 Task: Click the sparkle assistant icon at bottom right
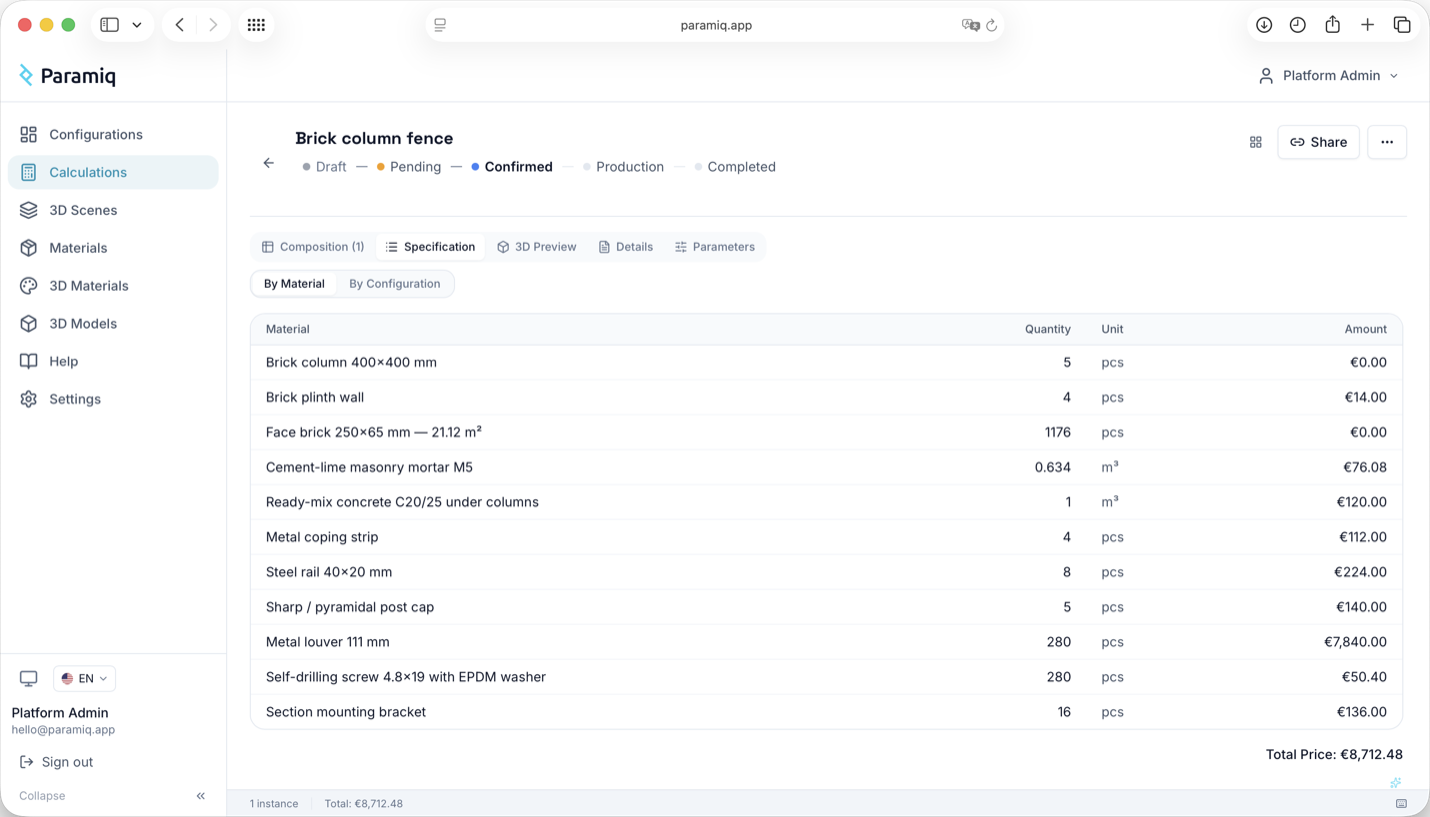(1395, 782)
